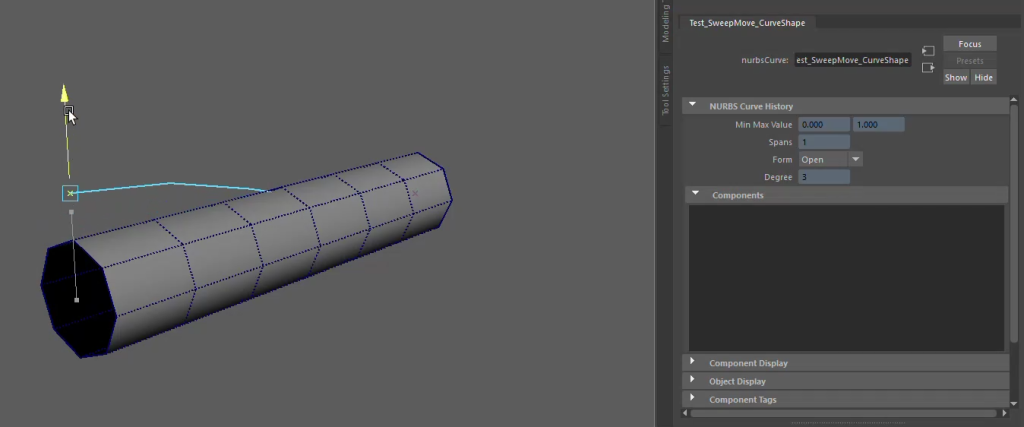Viewport: 1024px width, 427px height.
Task: Collapse the Components section
Action: (x=693, y=195)
